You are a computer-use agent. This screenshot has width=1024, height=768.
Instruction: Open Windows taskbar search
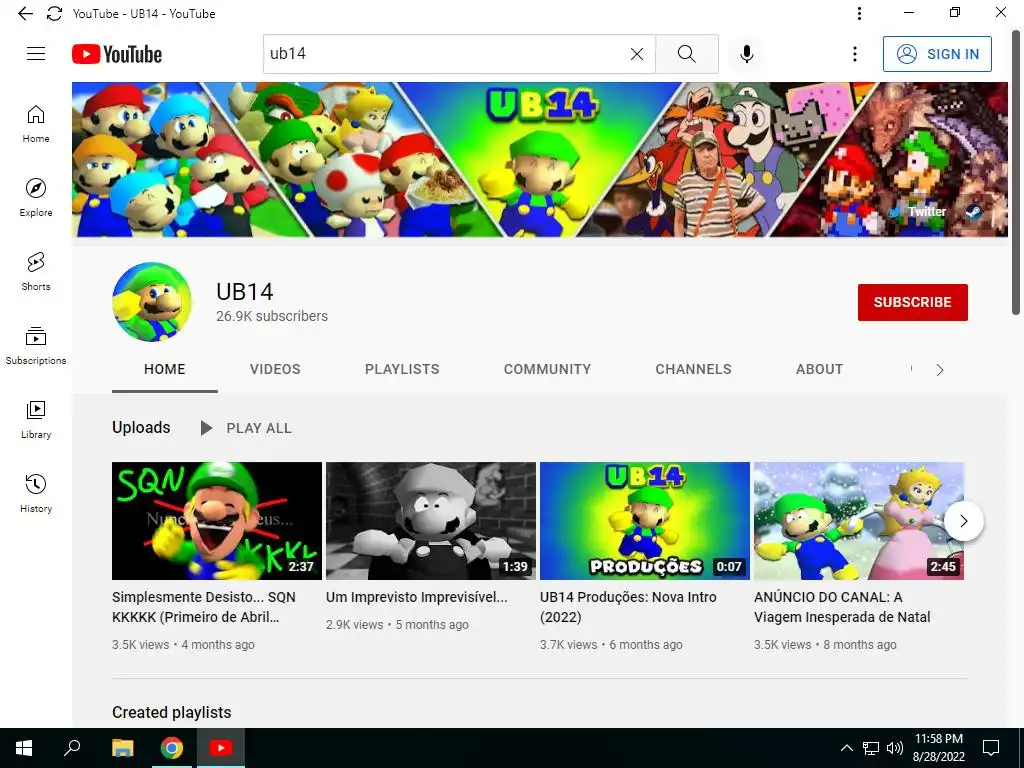pyautogui.click(x=72, y=748)
